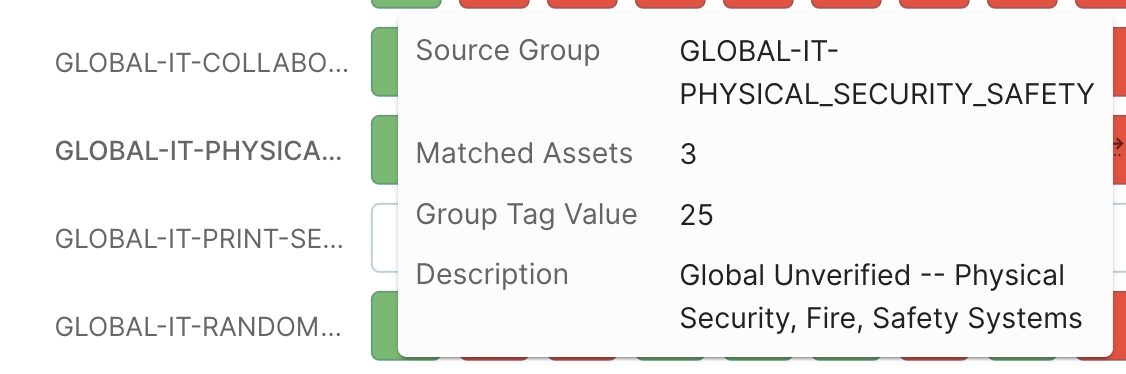The width and height of the screenshot is (1126, 374).
Task: Click red cell right of tooltip in COLLABO row
Action: pyautogui.click(x=1120, y=62)
